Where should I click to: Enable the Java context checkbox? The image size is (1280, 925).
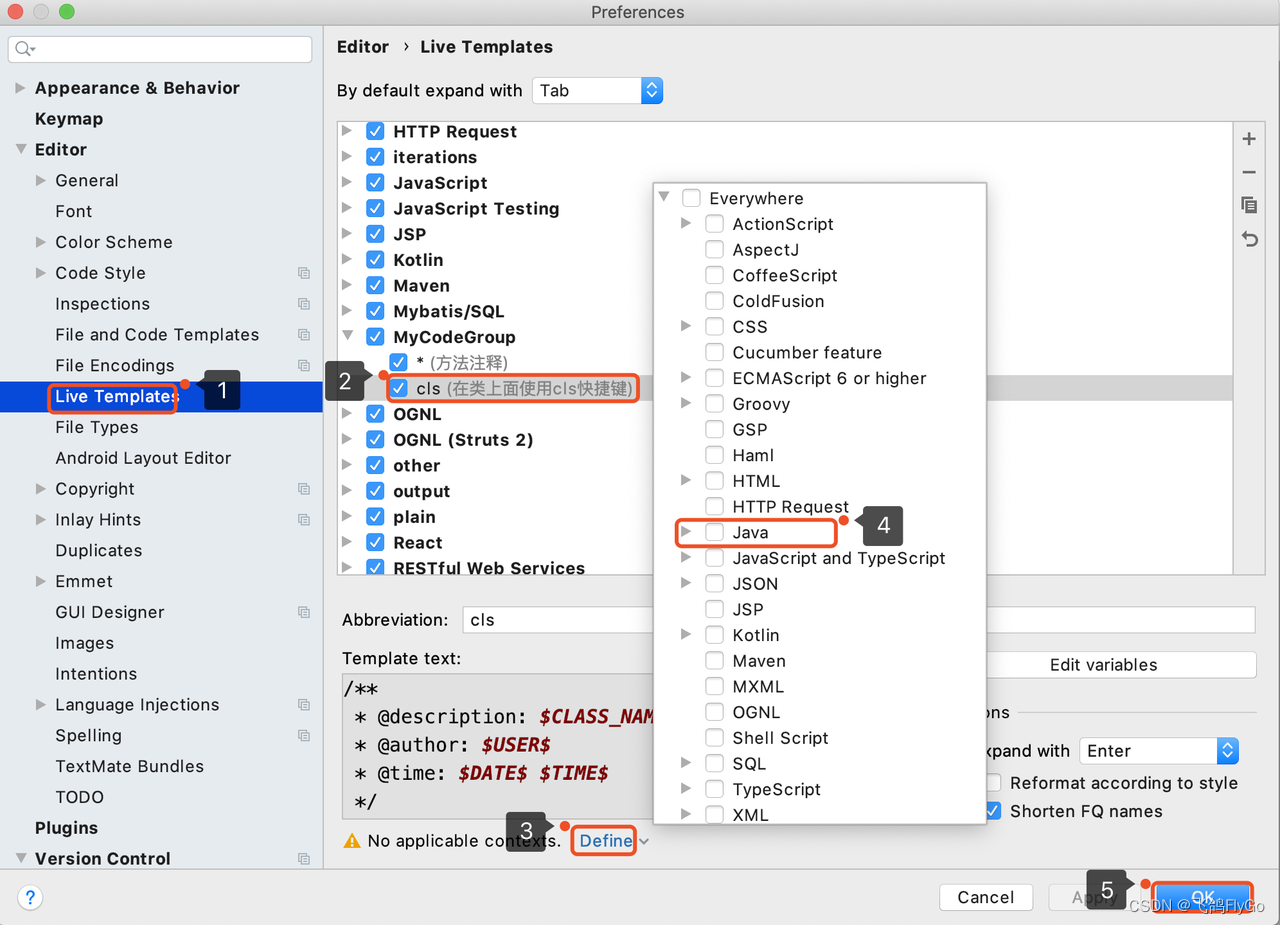click(x=714, y=532)
